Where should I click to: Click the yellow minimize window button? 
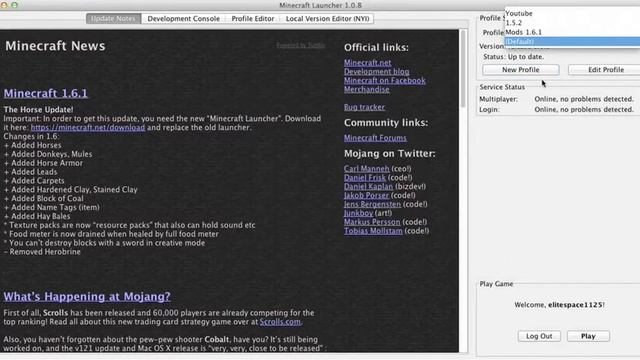[x=4, y=5]
